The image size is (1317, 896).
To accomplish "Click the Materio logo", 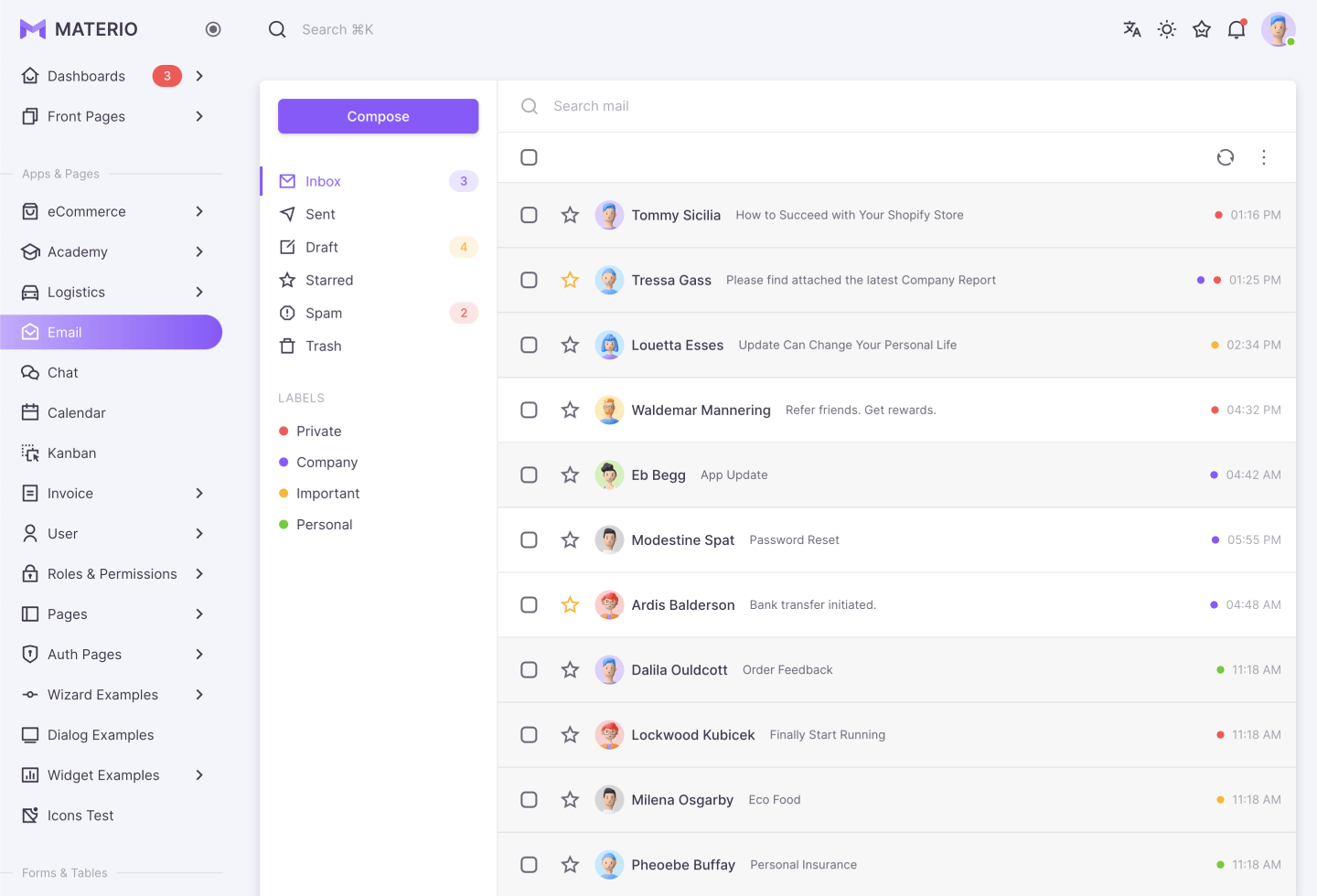I will [79, 29].
